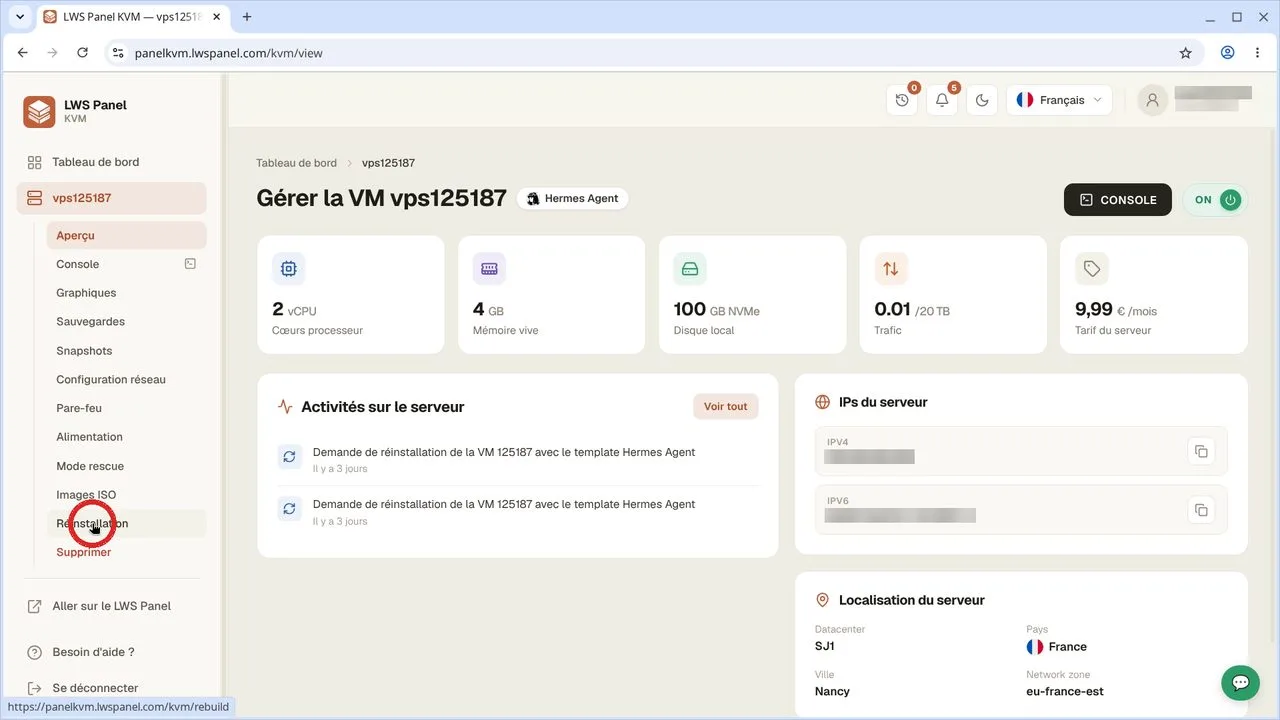1280x720 pixels.
Task: Copy the IPV4 address
Action: (1201, 451)
